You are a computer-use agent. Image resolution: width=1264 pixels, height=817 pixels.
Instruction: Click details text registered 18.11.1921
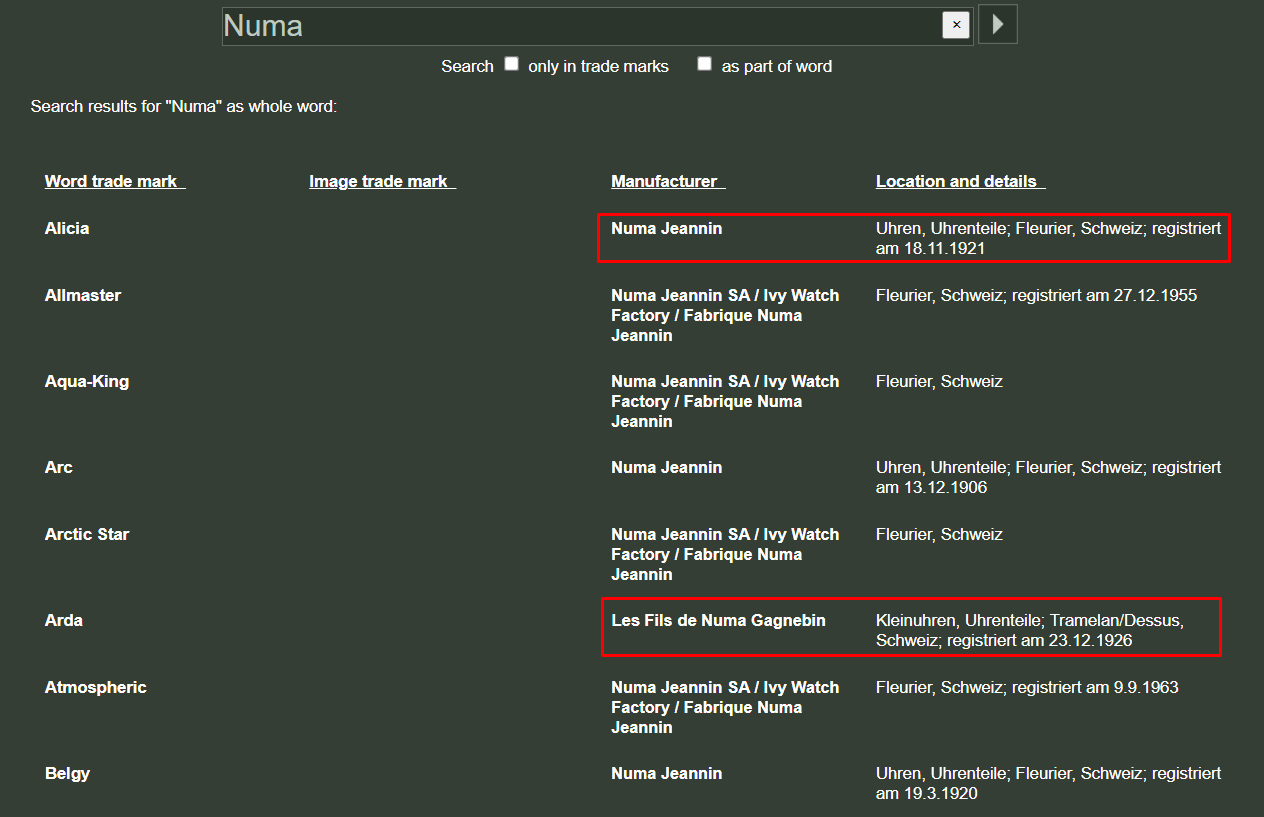tap(1048, 238)
